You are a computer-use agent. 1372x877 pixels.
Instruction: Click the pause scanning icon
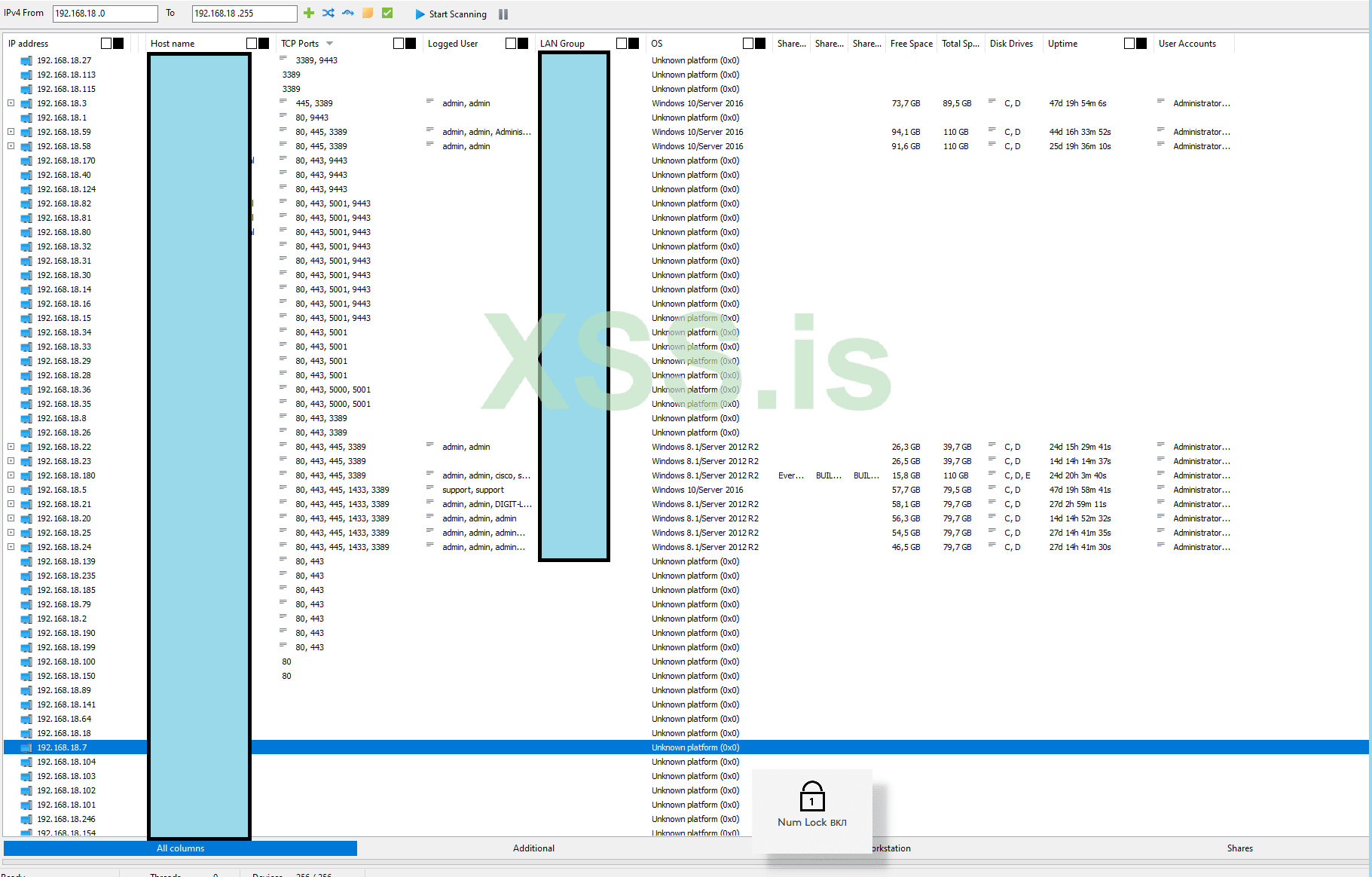tap(503, 14)
